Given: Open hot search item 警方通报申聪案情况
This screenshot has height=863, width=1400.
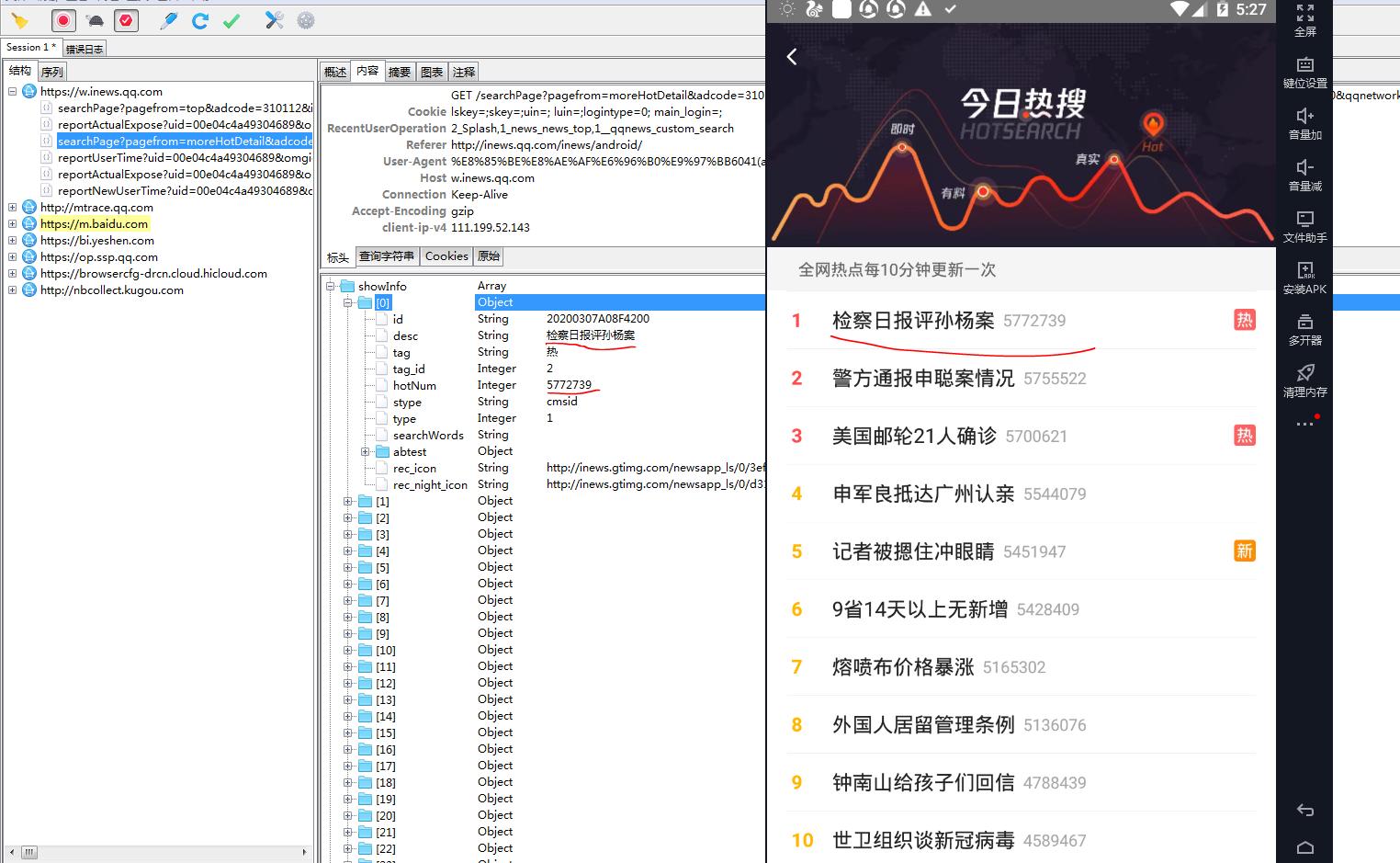Looking at the screenshot, I should point(922,379).
